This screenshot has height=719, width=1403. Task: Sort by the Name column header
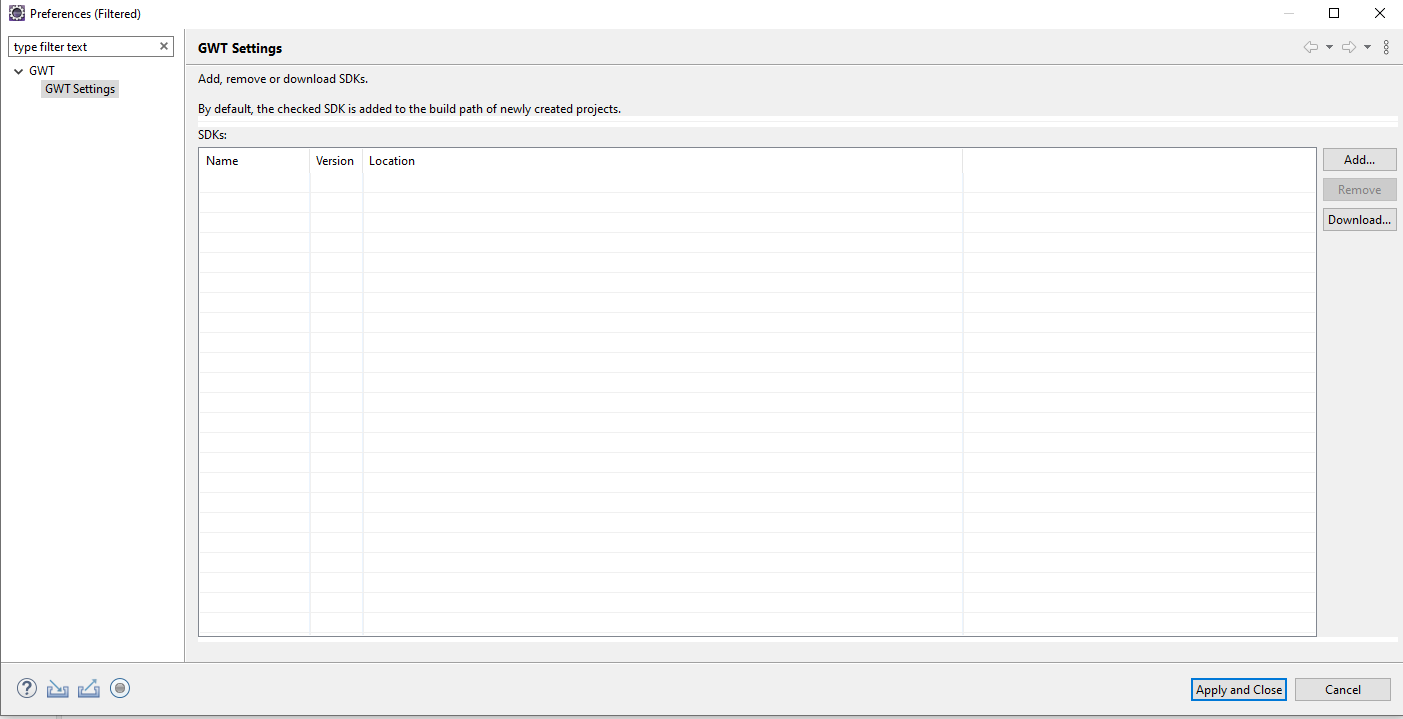pyautogui.click(x=254, y=161)
